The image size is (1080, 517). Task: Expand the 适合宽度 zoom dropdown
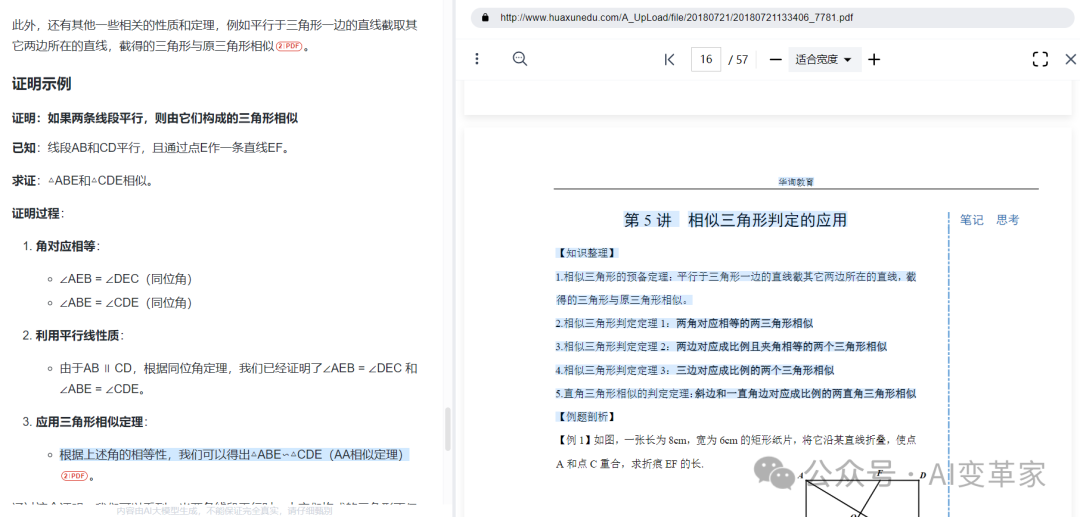coord(823,59)
